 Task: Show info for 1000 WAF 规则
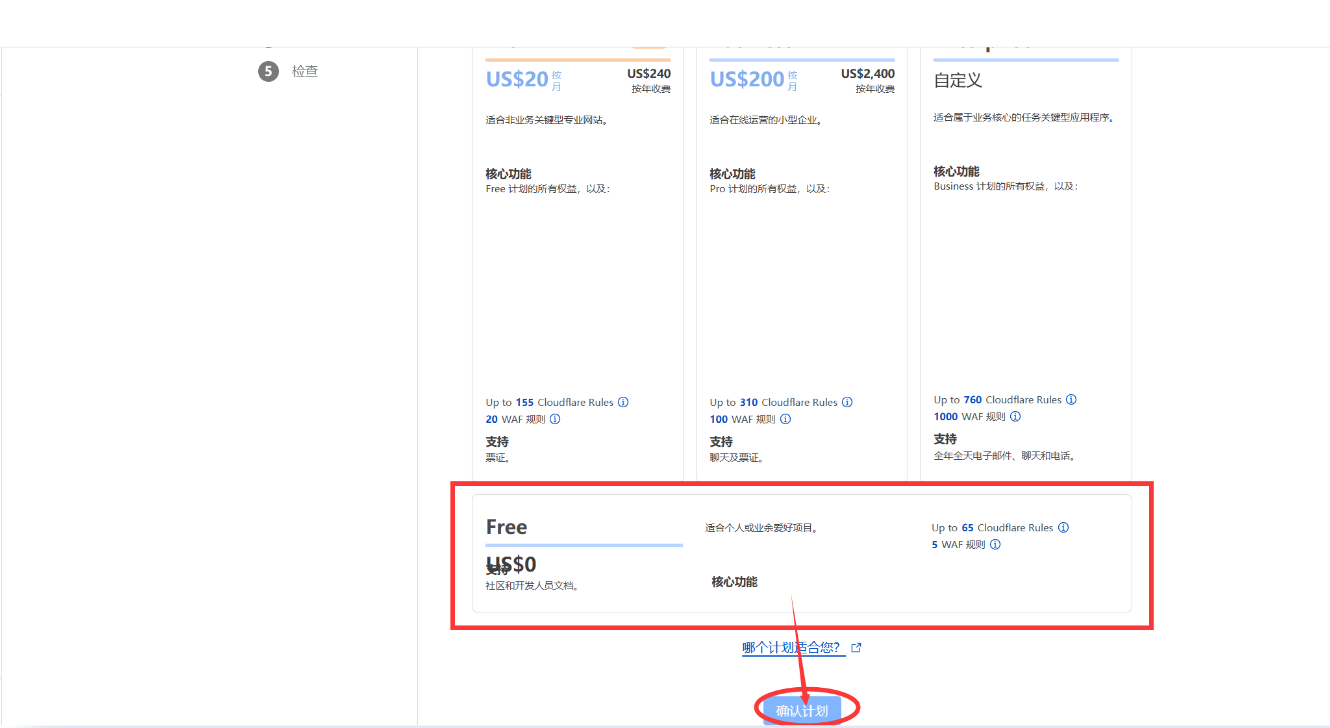(1016, 417)
